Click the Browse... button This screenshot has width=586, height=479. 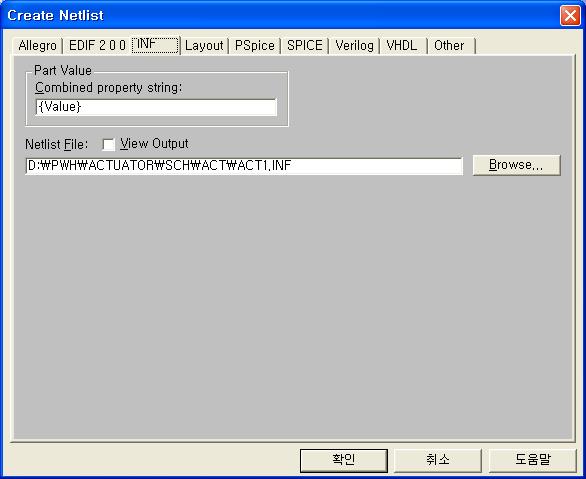pos(516,165)
